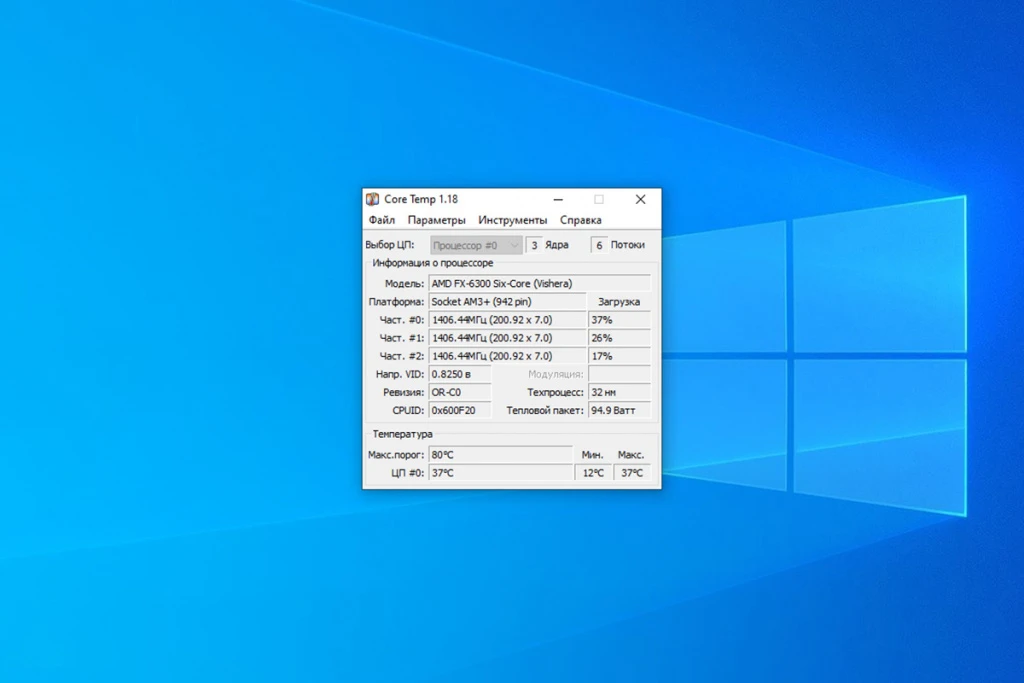
Task: Click the ЦП #0 current temperature field
Action: pos(500,473)
